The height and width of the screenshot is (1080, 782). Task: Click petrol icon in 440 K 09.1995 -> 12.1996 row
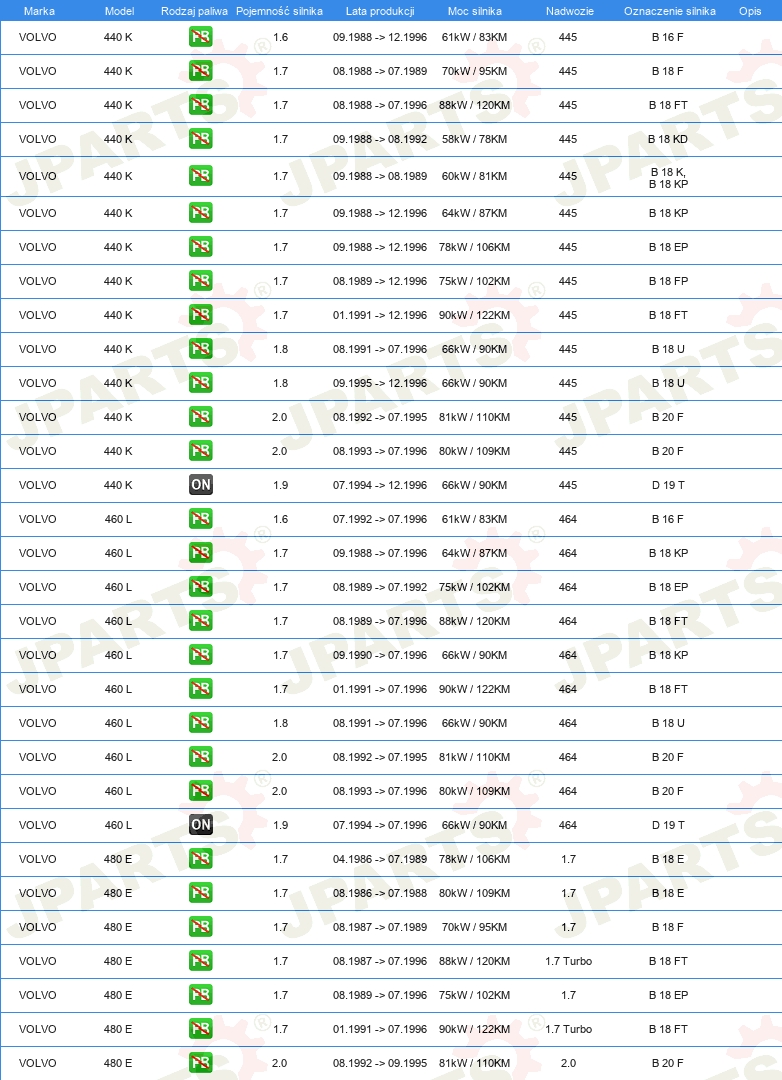(x=200, y=383)
